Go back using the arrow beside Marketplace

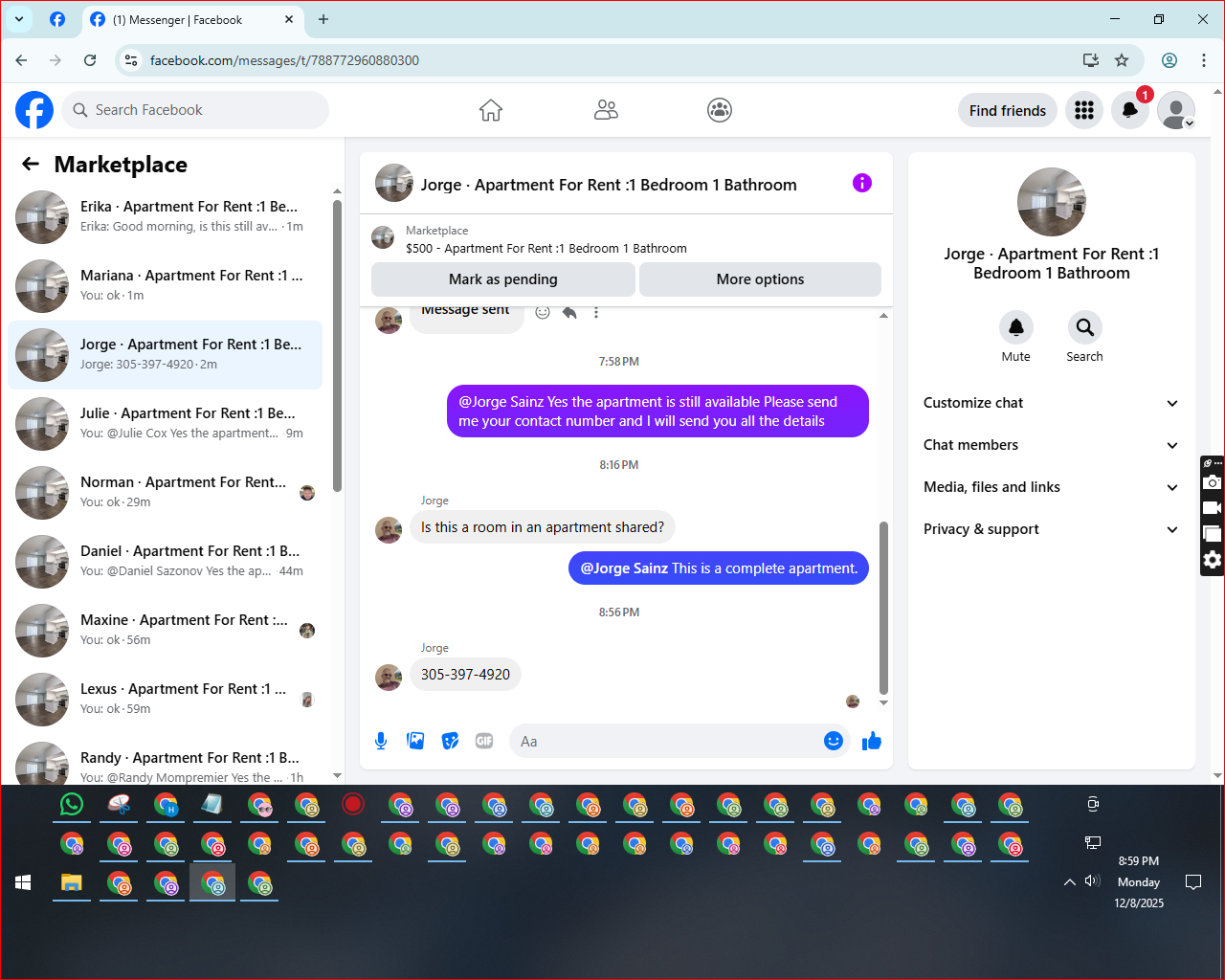point(31,165)
